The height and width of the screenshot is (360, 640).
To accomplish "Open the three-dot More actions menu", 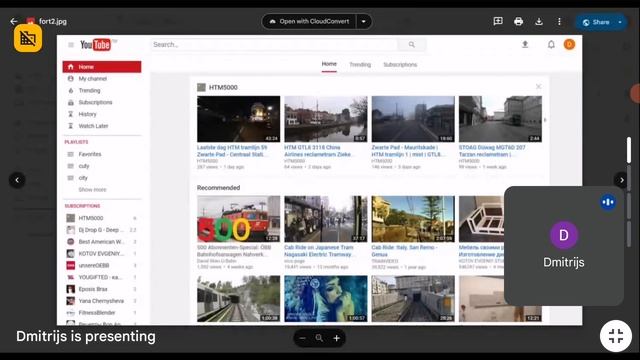I will coord(559,21).
